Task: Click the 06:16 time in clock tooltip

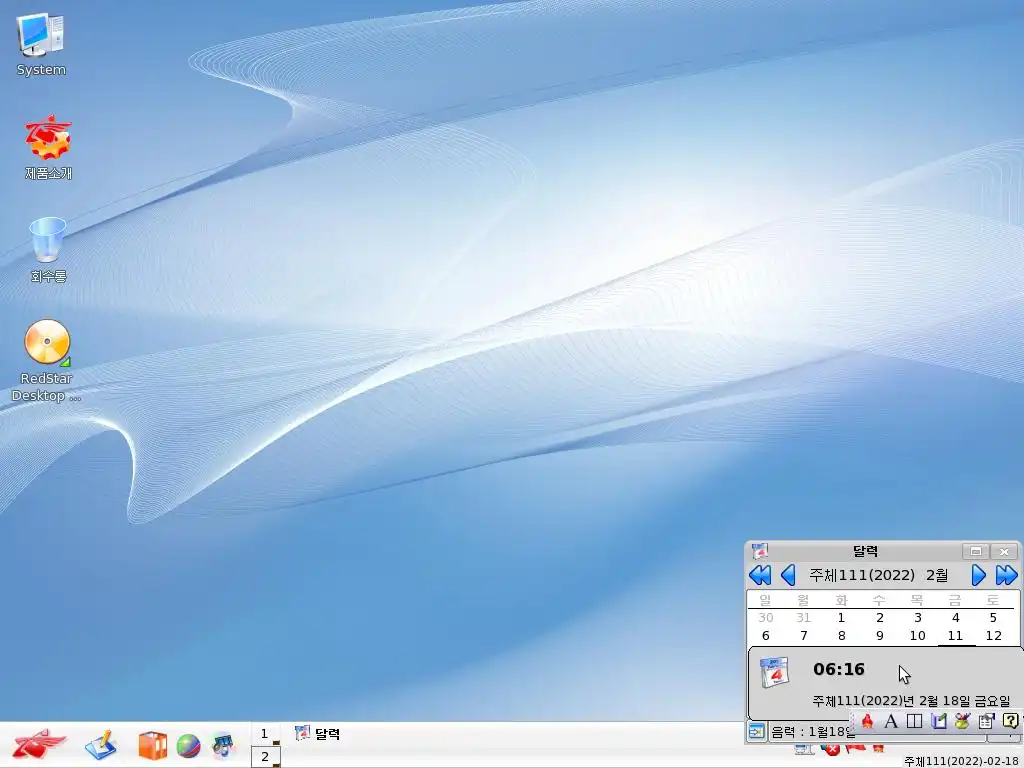Action: click(839, 669)
